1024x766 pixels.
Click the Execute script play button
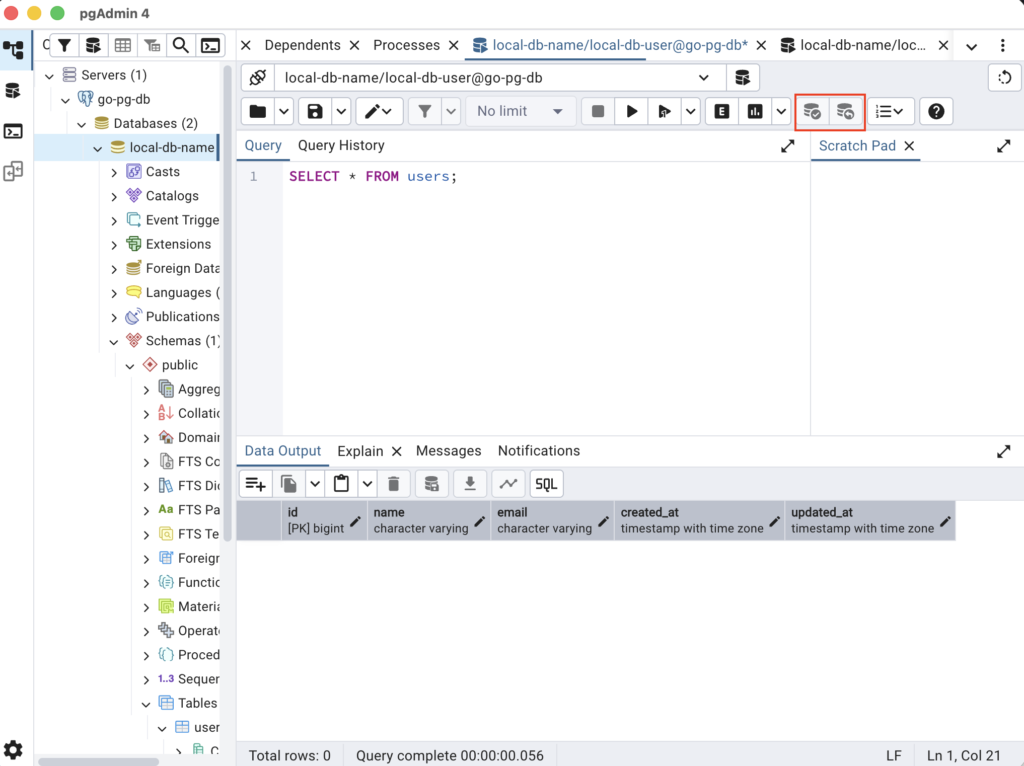pyautogui.click(x=631, y=111)
